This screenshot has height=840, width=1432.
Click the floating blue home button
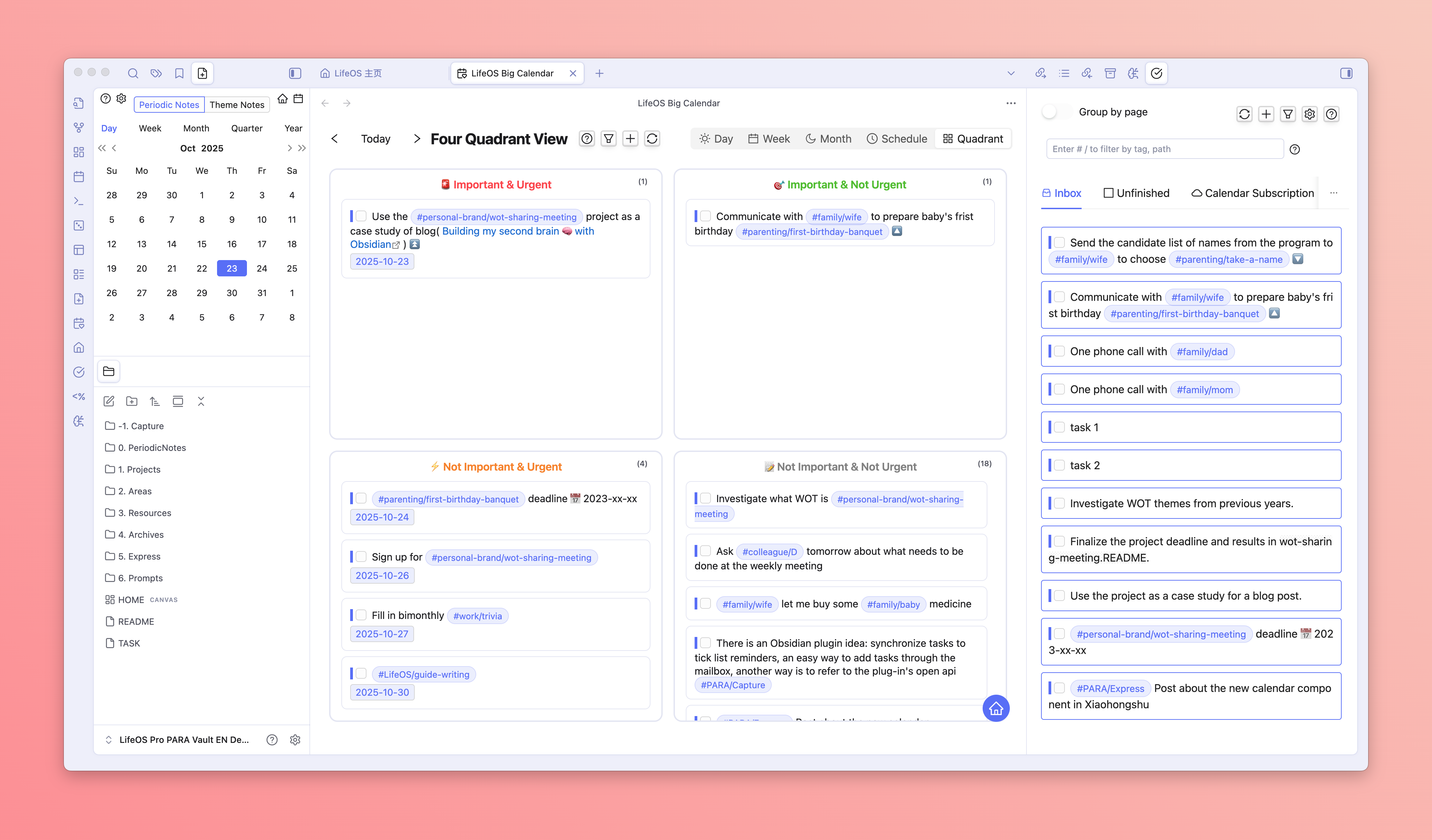pyautogui.click(x=996, y=708)
